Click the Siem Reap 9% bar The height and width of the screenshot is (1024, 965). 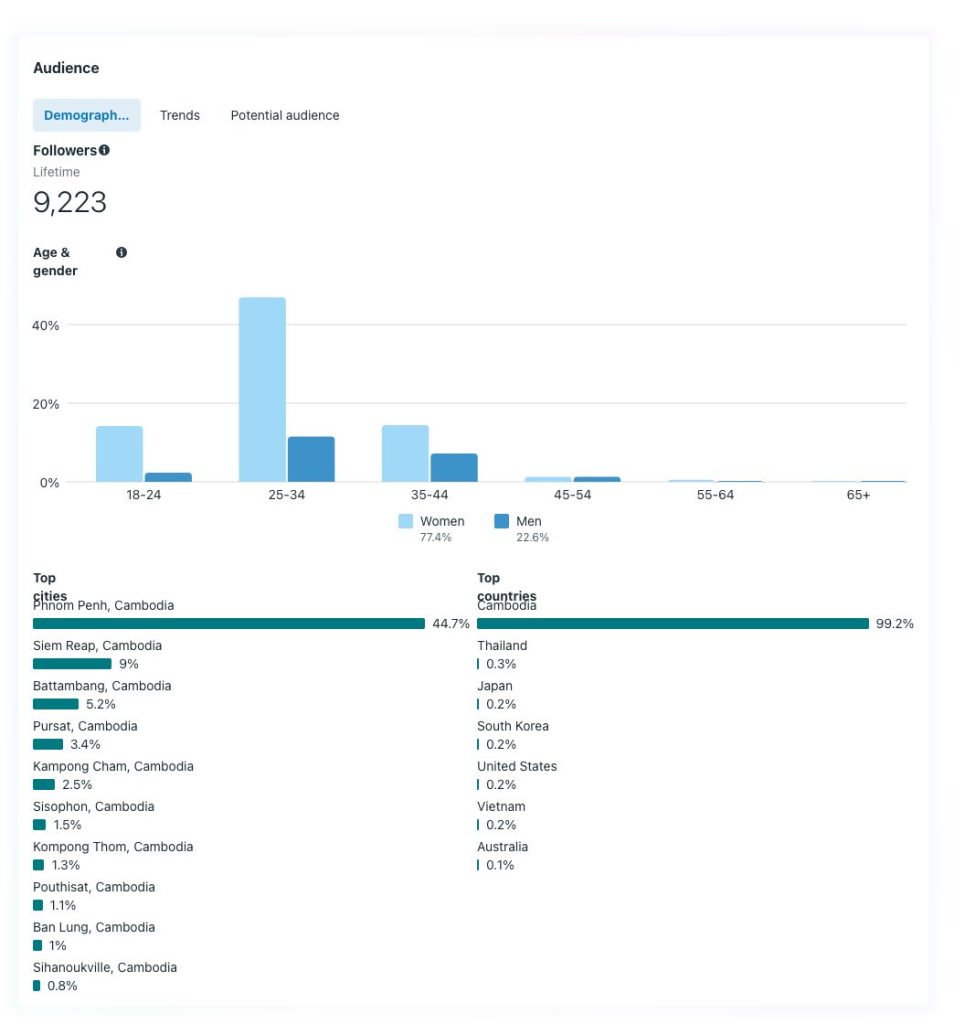point(72,664)
